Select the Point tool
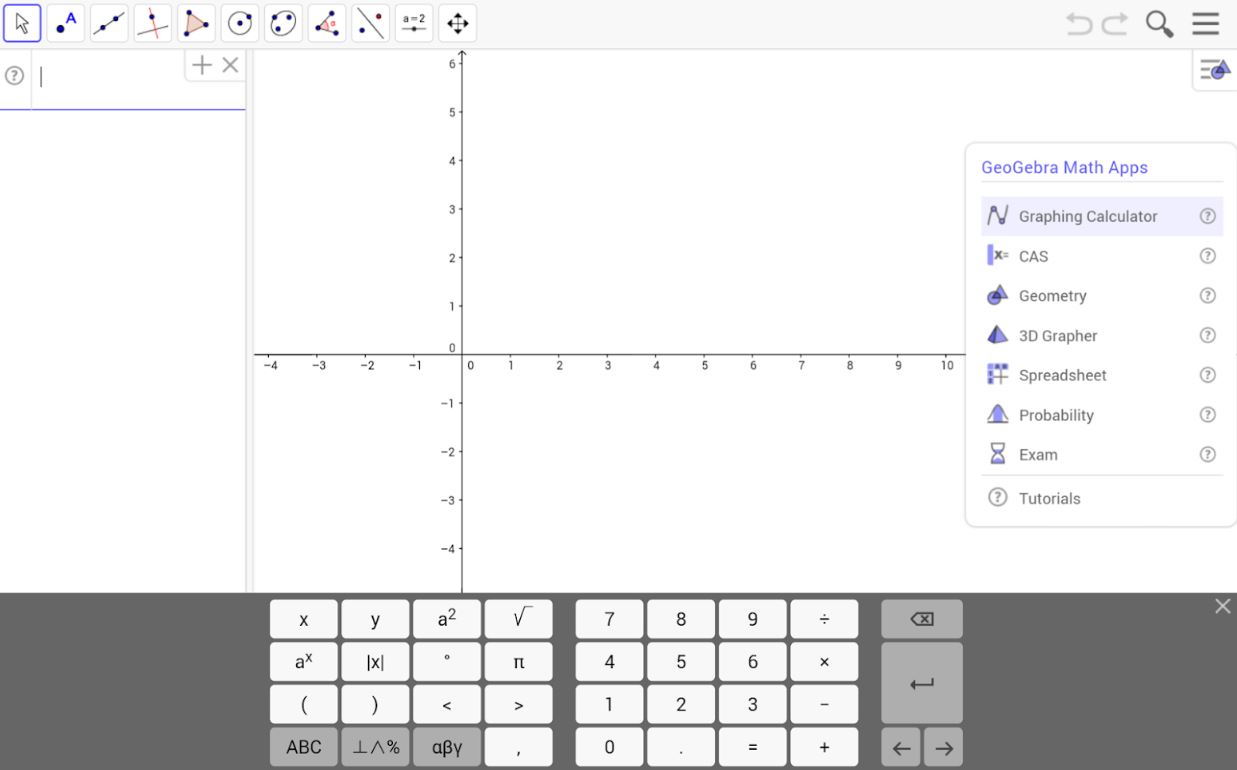This screenshot has height=770, width=1237. click(x=66, y=23)
